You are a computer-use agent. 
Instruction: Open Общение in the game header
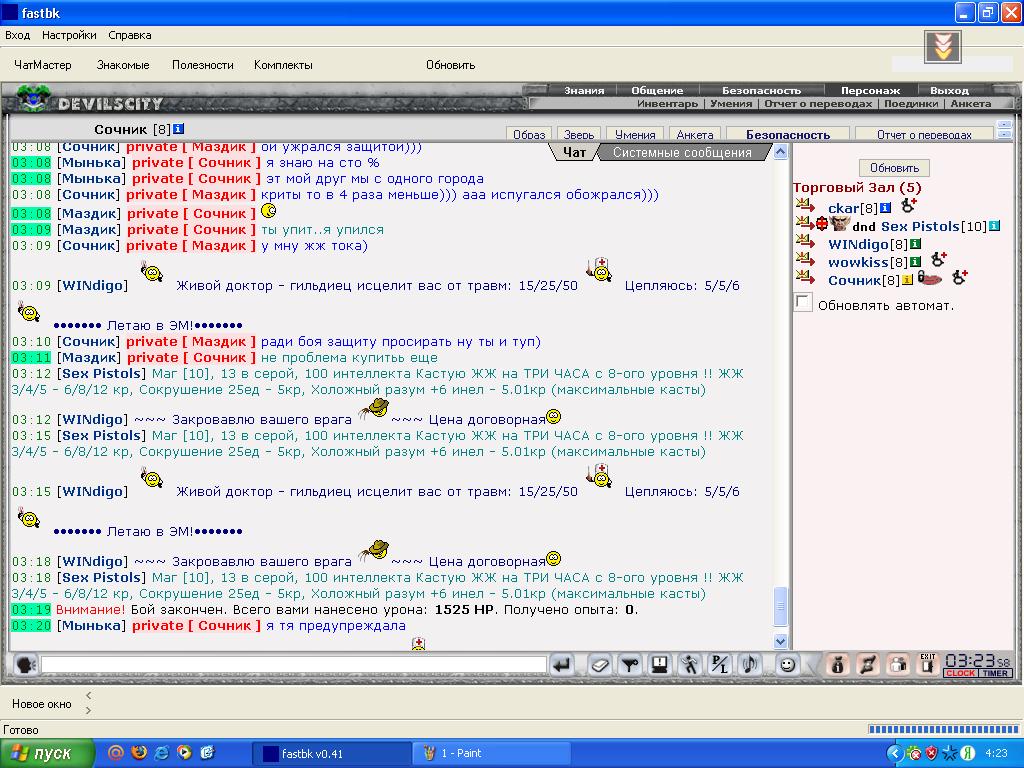pos(657,90)
